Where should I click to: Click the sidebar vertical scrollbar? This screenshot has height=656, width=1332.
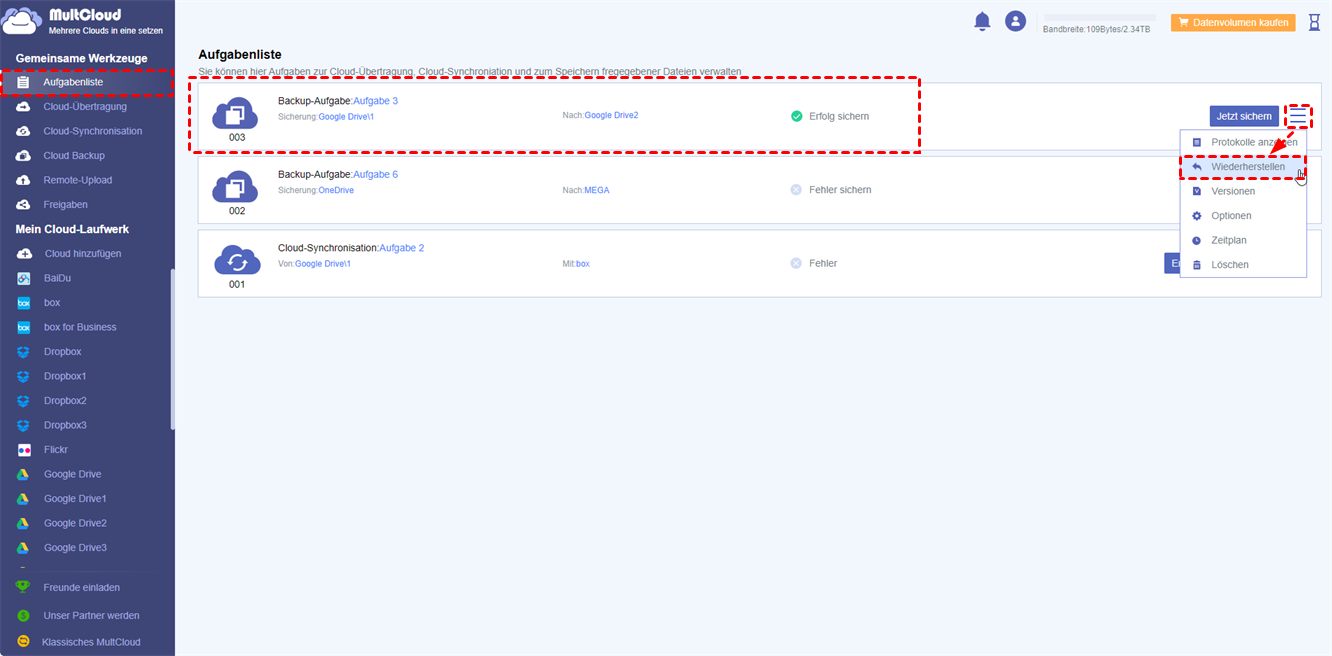172,350
